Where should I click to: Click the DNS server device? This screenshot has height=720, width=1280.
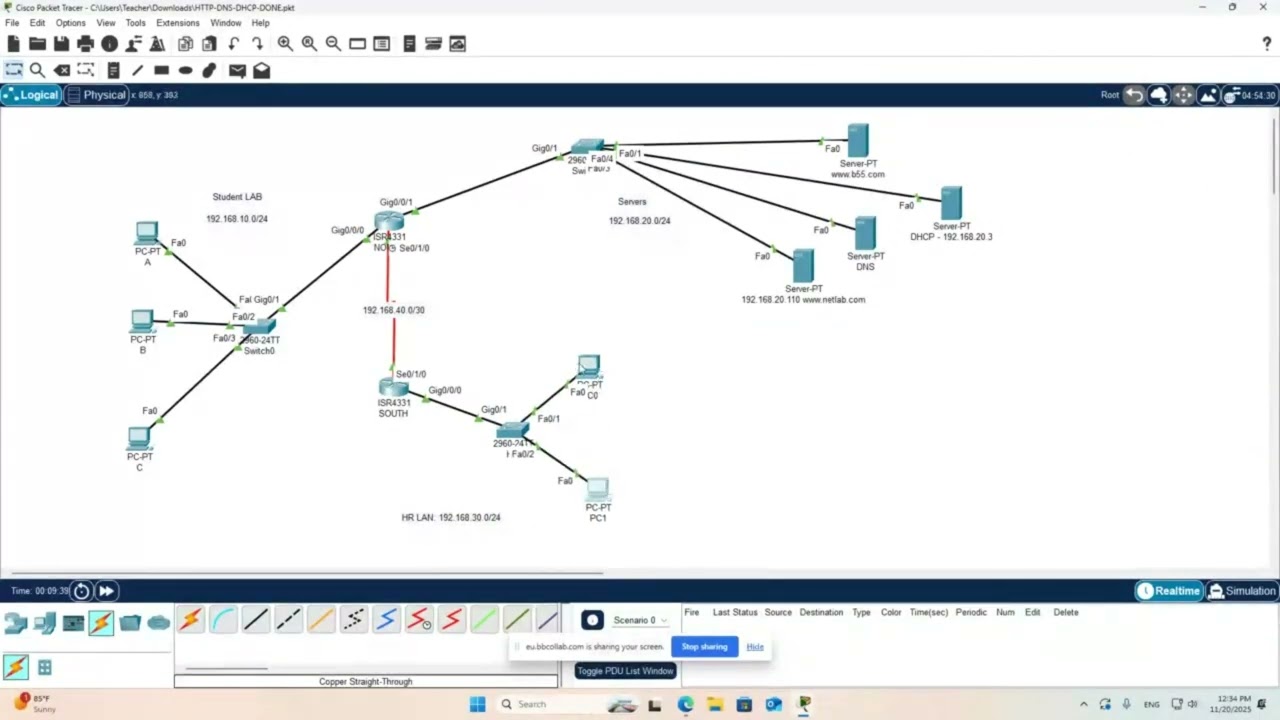pos(865,234)
